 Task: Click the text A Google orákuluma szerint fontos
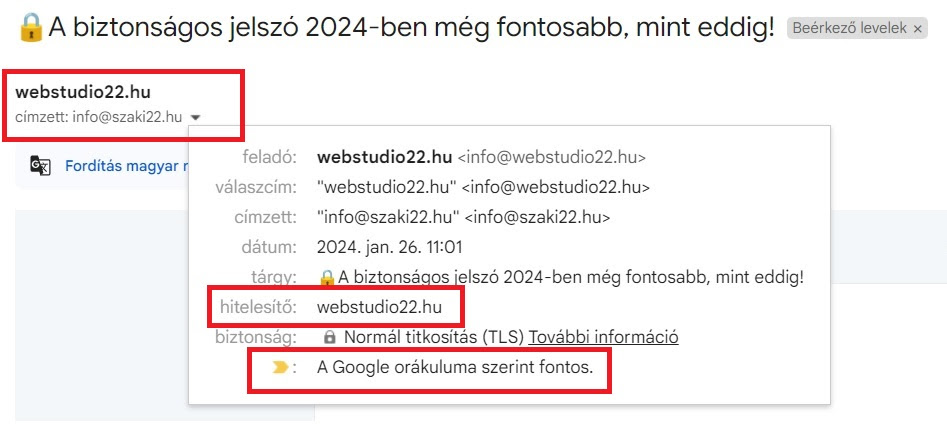(455, 368)
